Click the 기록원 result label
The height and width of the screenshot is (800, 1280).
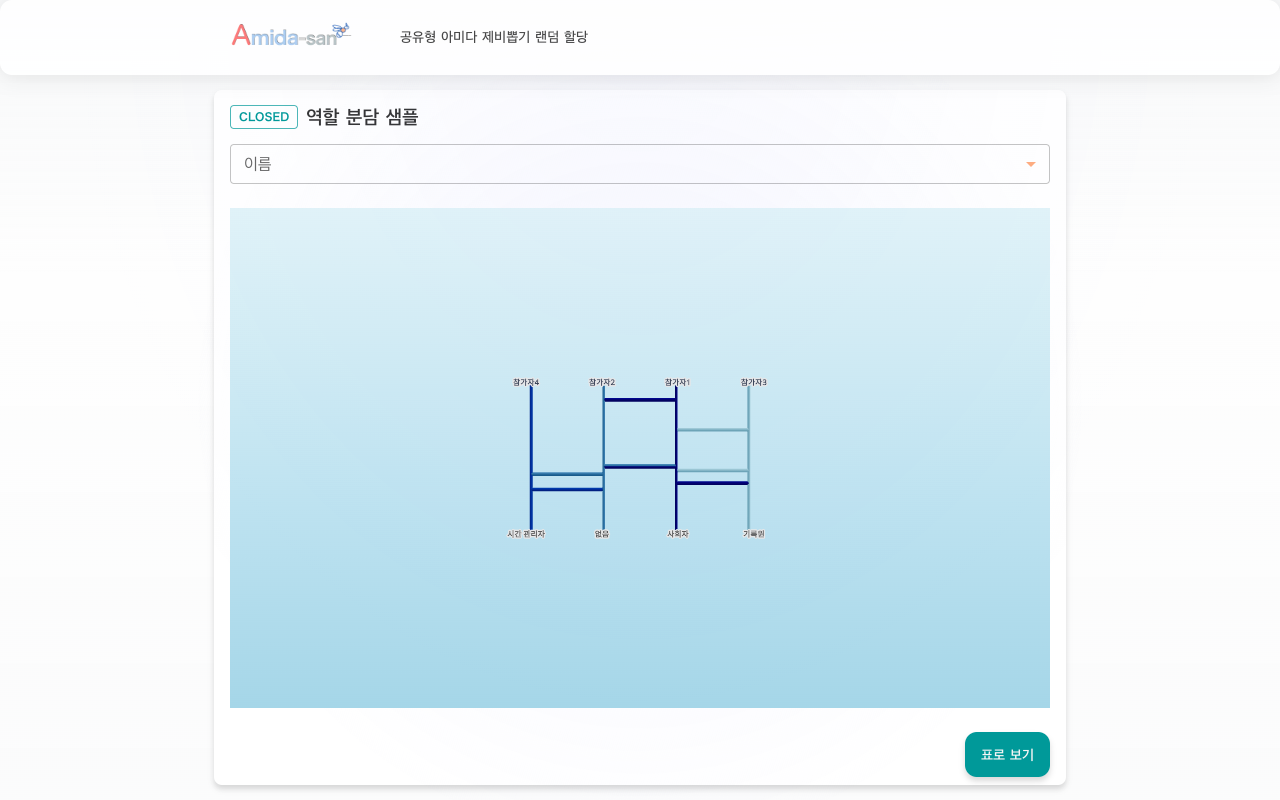[754, 534]
